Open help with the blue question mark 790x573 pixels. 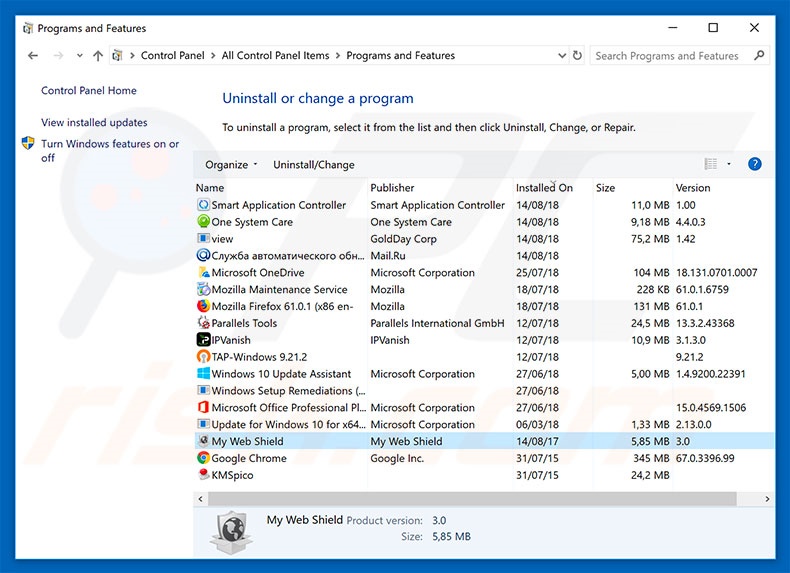[x=754, y=164]
